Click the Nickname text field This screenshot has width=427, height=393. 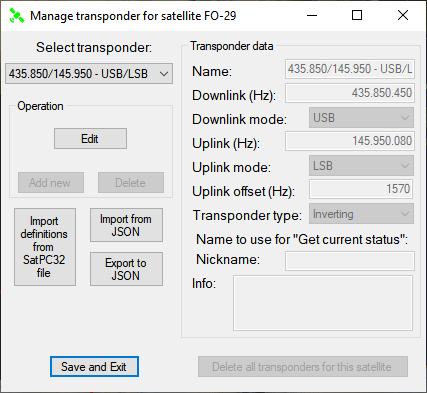(x=350, y=261)
